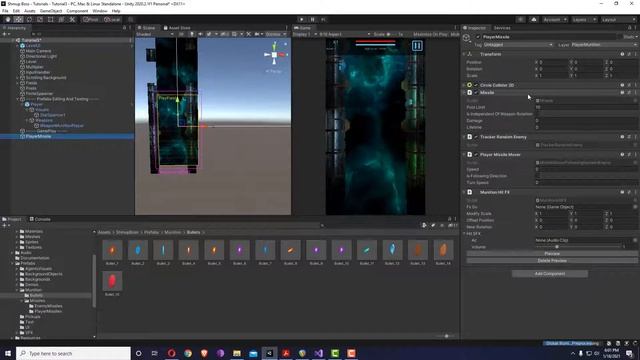Open Shaded draw mode dropdown in Scene
The width and height of the screenshot is (640, 360).
click(x=155, y=34)
